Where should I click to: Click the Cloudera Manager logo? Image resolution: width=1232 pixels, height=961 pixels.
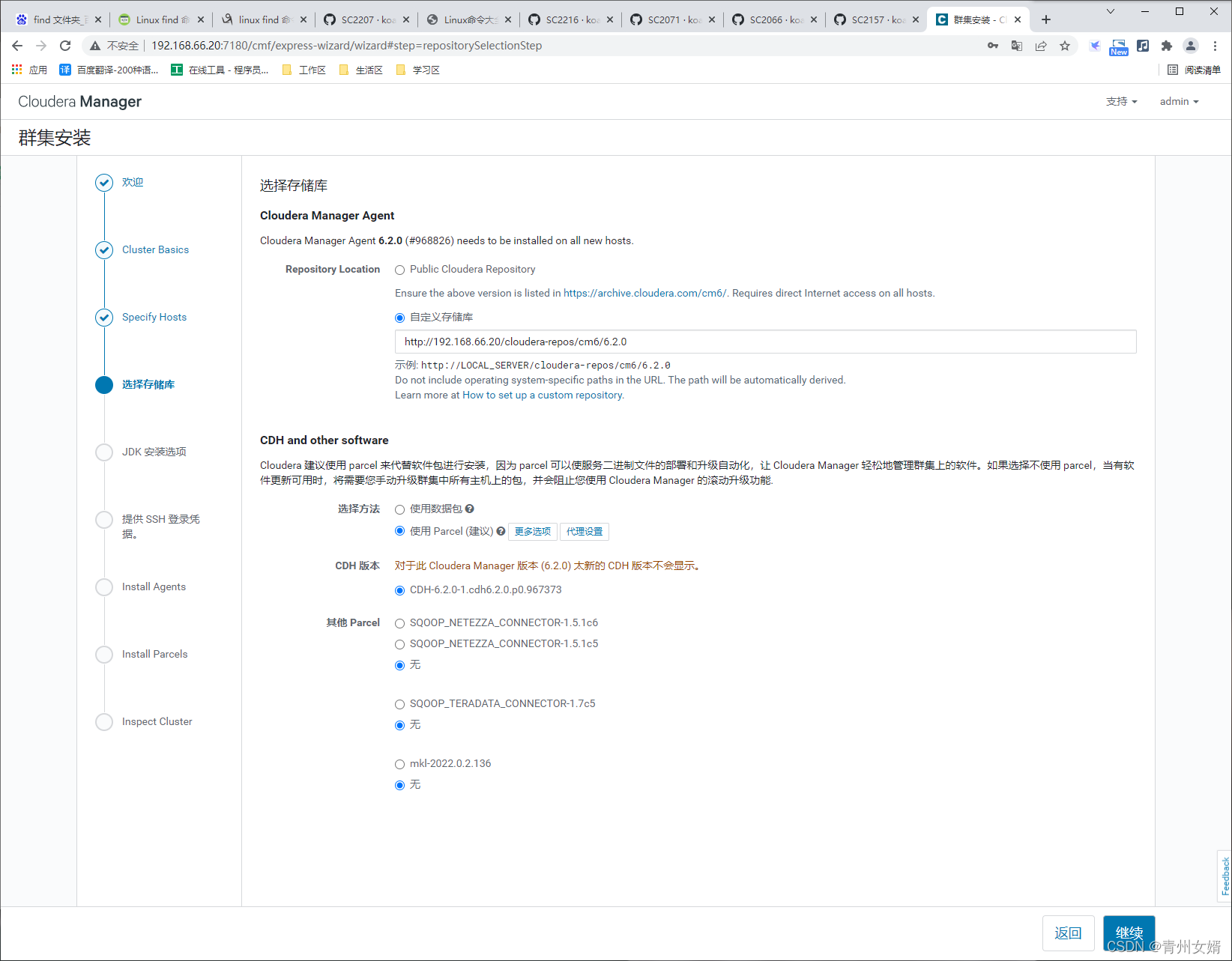click(79, 102)
